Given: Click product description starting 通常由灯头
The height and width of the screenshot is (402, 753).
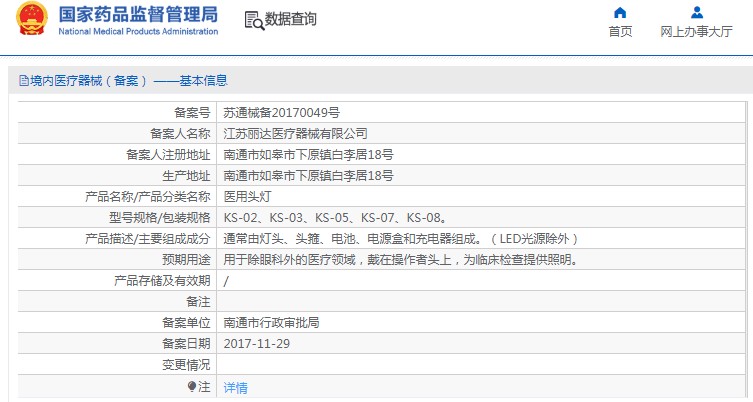Looking at the screenshot, I should (401, 239).
